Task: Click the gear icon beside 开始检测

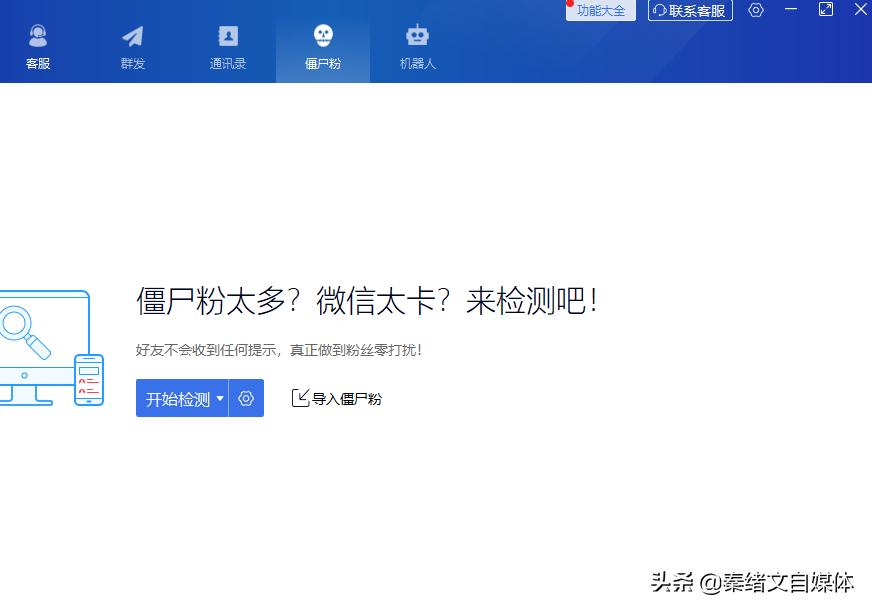Action: (x=246, y=398)
